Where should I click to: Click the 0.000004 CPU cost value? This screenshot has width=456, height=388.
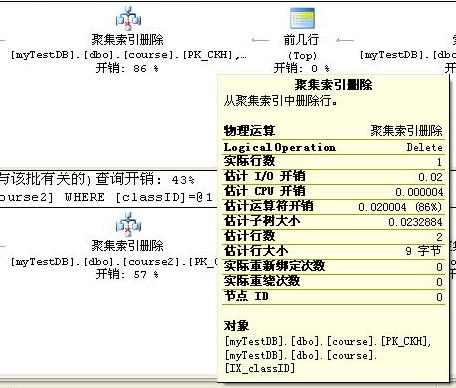pyautogui.click(x=419, y=192)
